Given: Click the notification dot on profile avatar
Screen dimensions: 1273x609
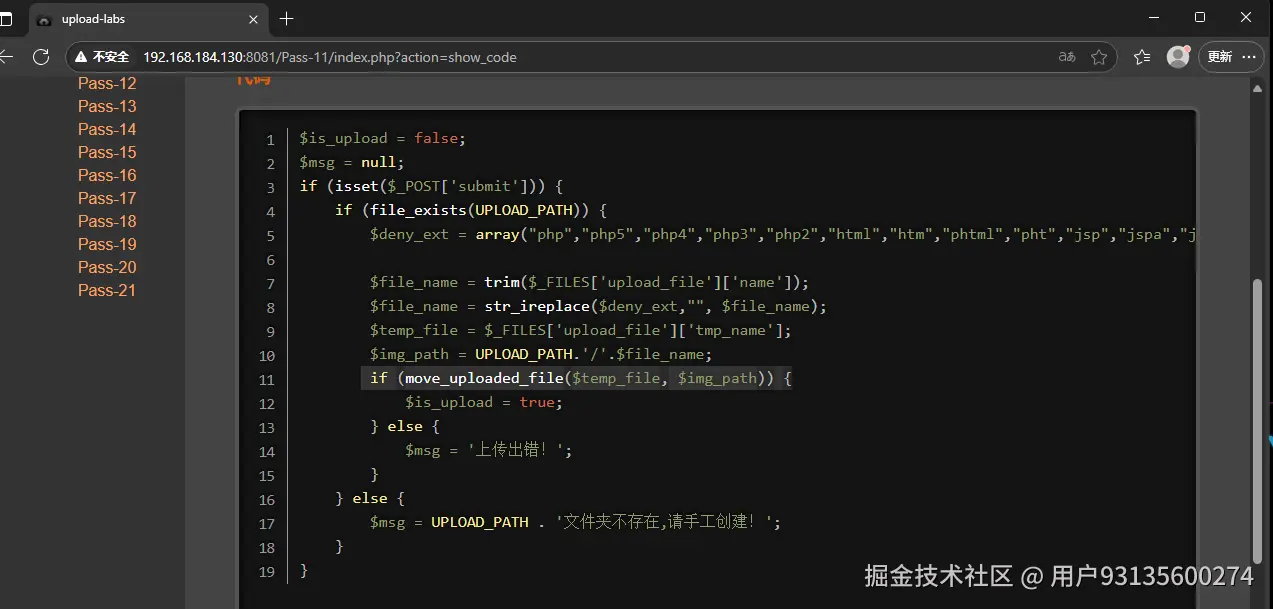Looking at the screenshot, I should pos(1186,48).
